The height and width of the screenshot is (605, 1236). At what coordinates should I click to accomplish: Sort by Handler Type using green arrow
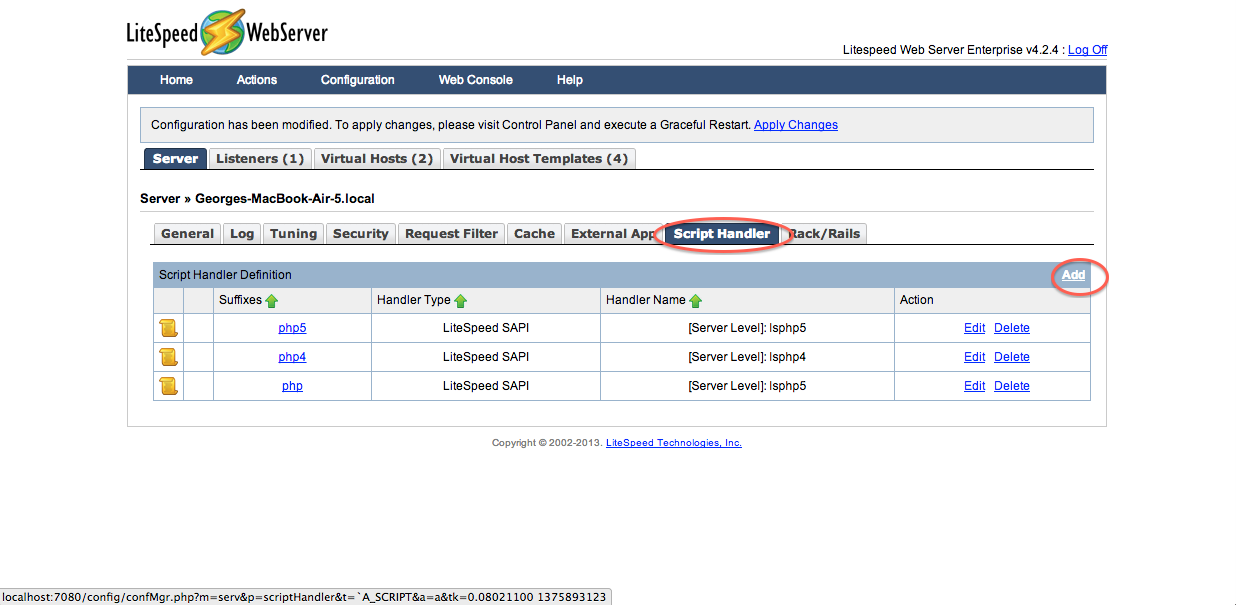click(461, 300)
